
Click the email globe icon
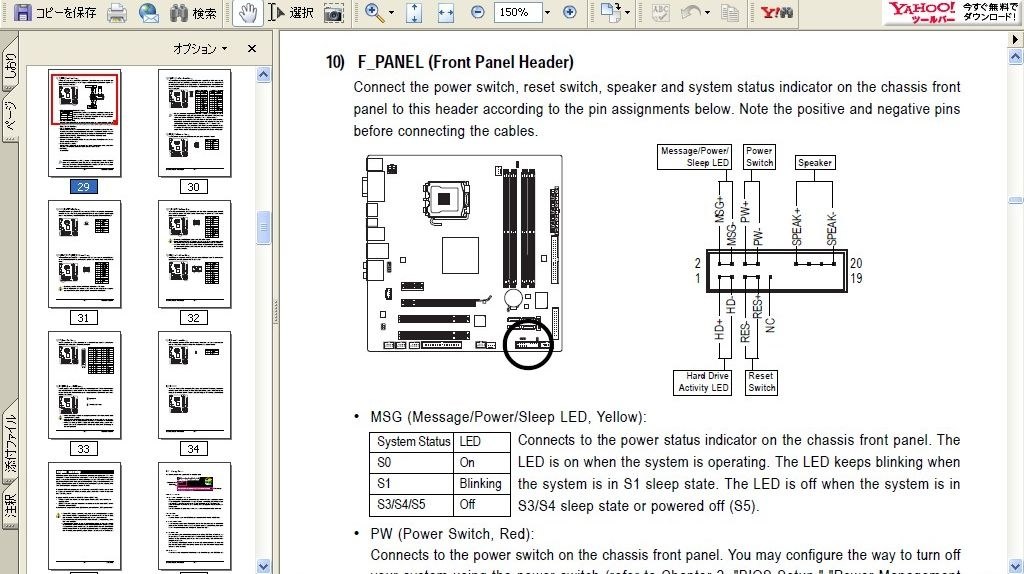pyautogui.click(x=149, y=12)
